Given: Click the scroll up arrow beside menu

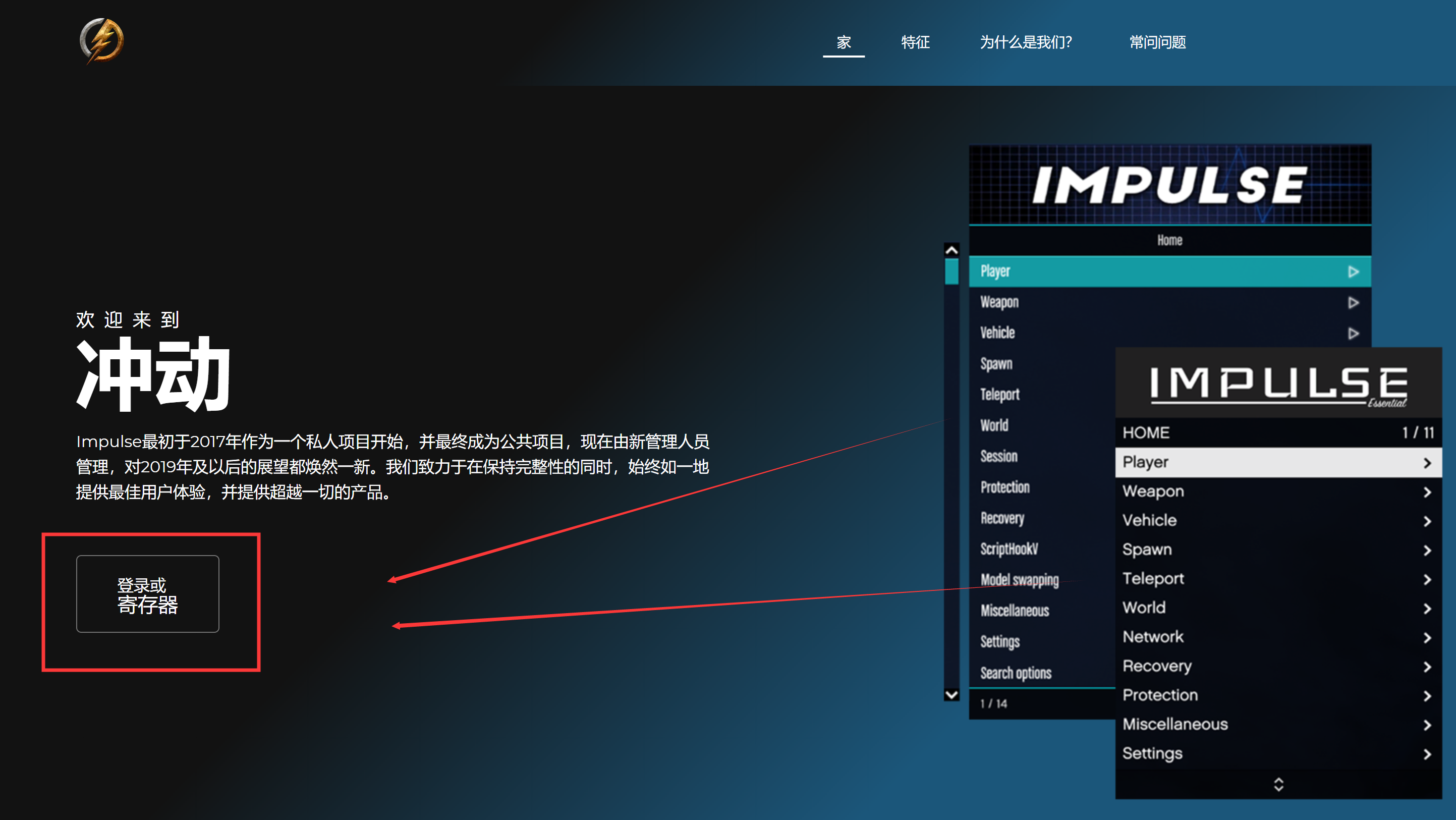Looking at the screenshot, I should [952, 250].
